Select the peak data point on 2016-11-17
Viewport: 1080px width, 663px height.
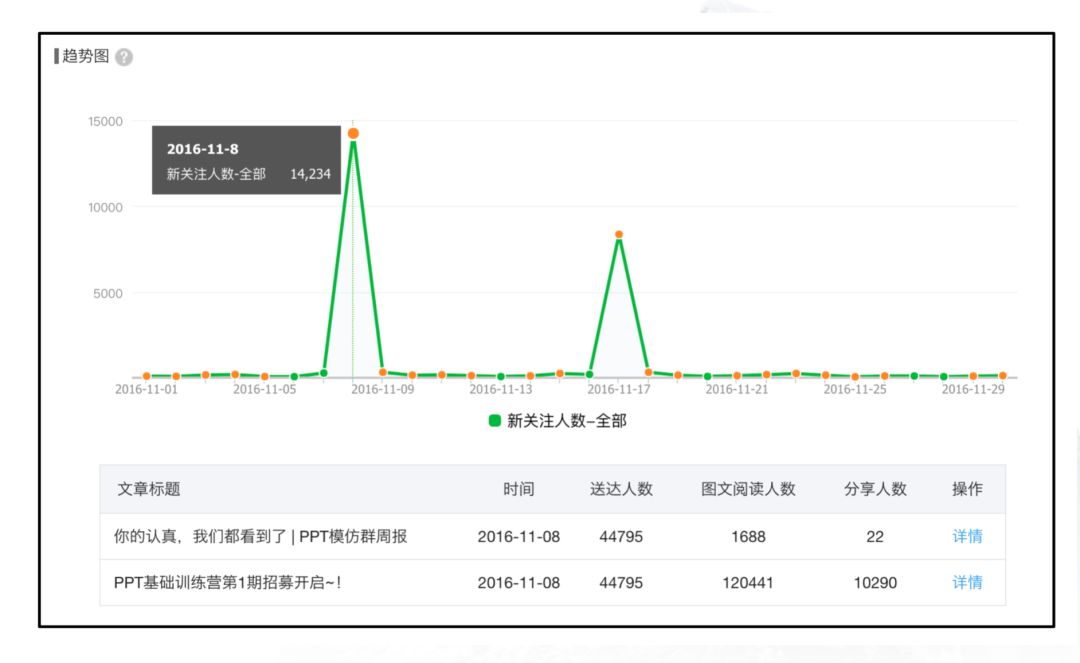point(619,235)
